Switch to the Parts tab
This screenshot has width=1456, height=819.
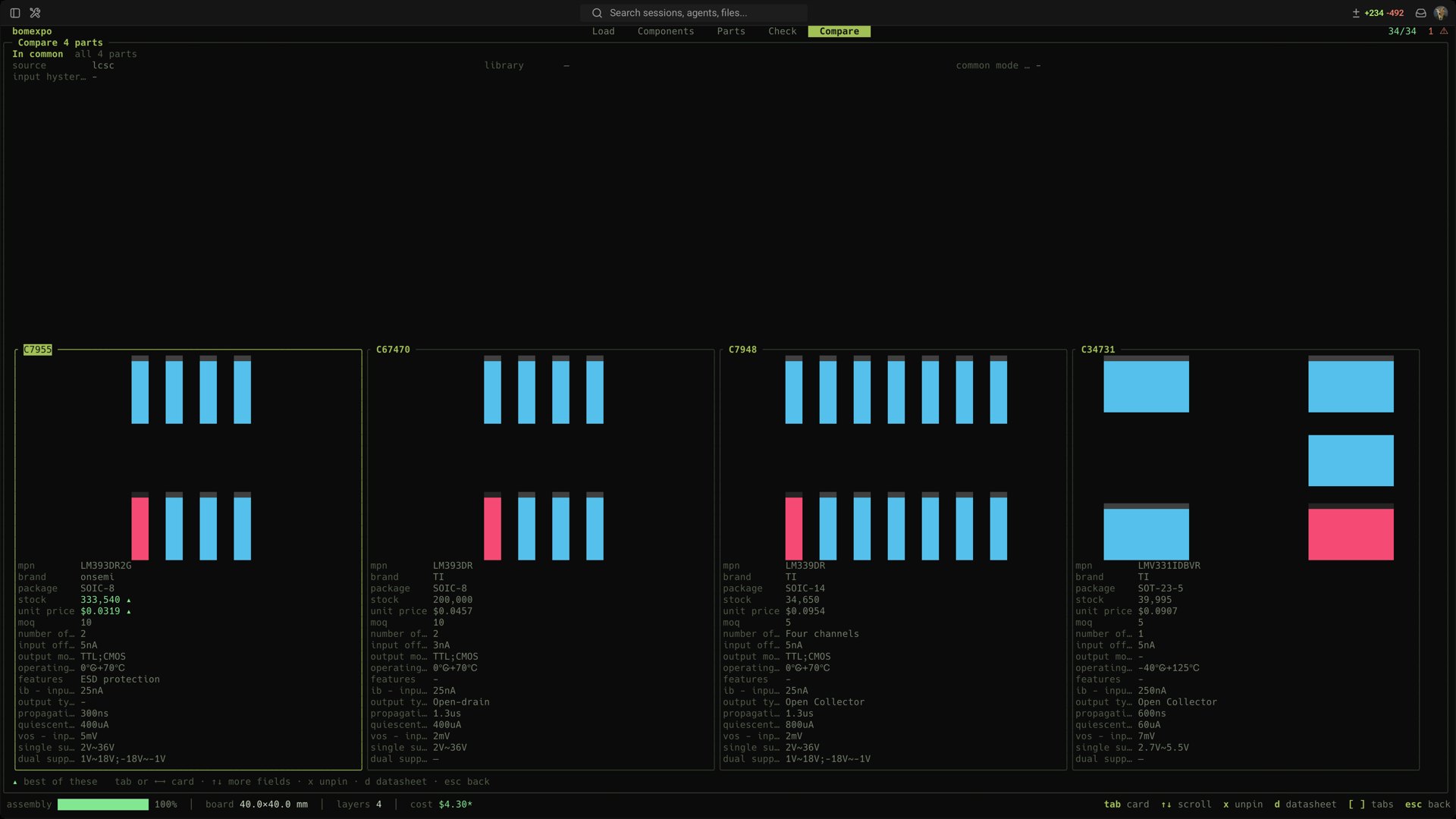click(731, 31)
